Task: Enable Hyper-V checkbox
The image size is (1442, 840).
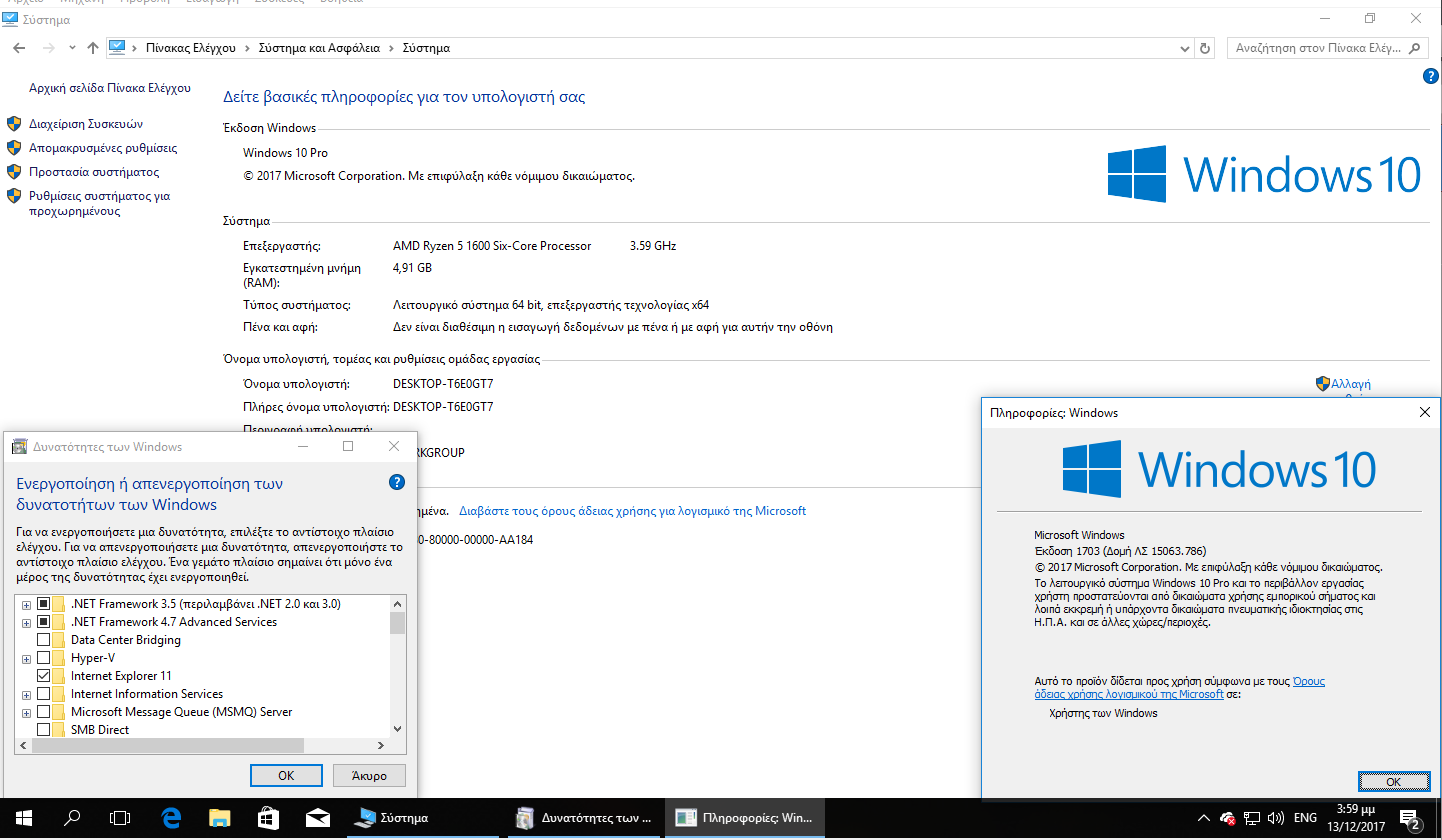Action: 43,658
